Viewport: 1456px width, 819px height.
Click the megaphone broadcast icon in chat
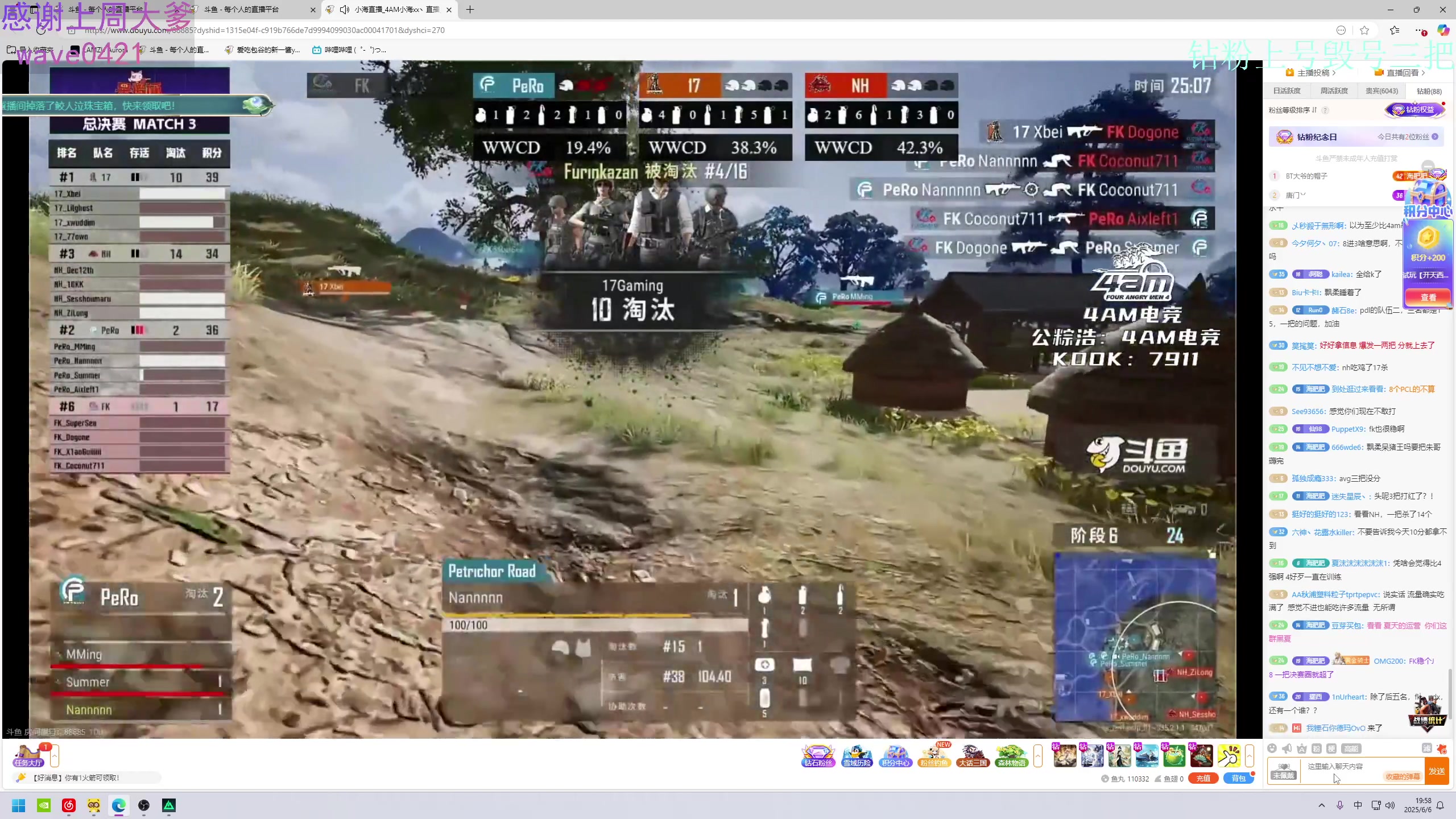click(1287, 748)
